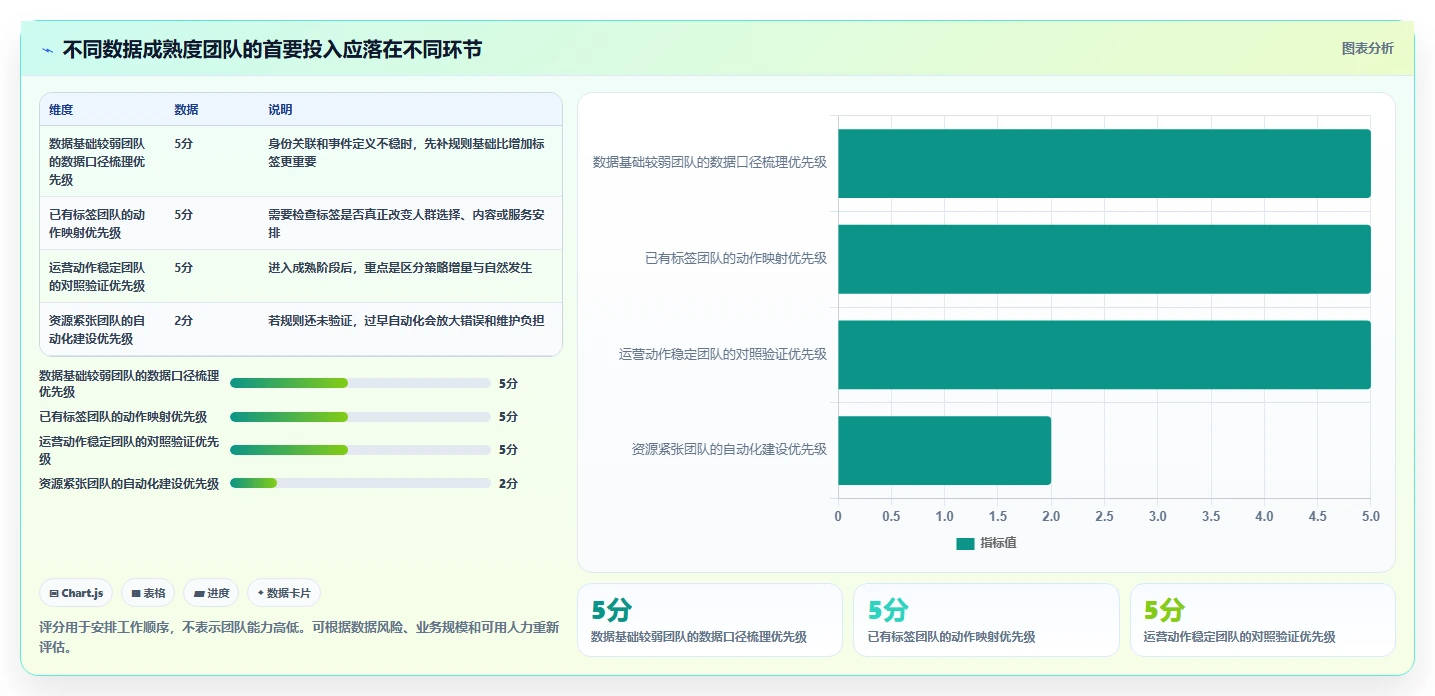Click description 需要检查标签是否真正改变人群选择

(x=406, y=224)
